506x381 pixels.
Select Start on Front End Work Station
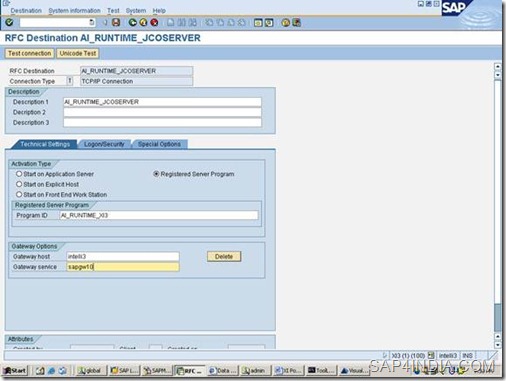point(19,194)
